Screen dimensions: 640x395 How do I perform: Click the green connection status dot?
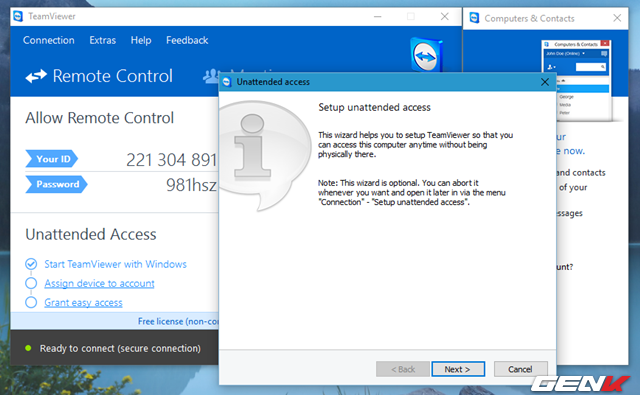(28, 348)
